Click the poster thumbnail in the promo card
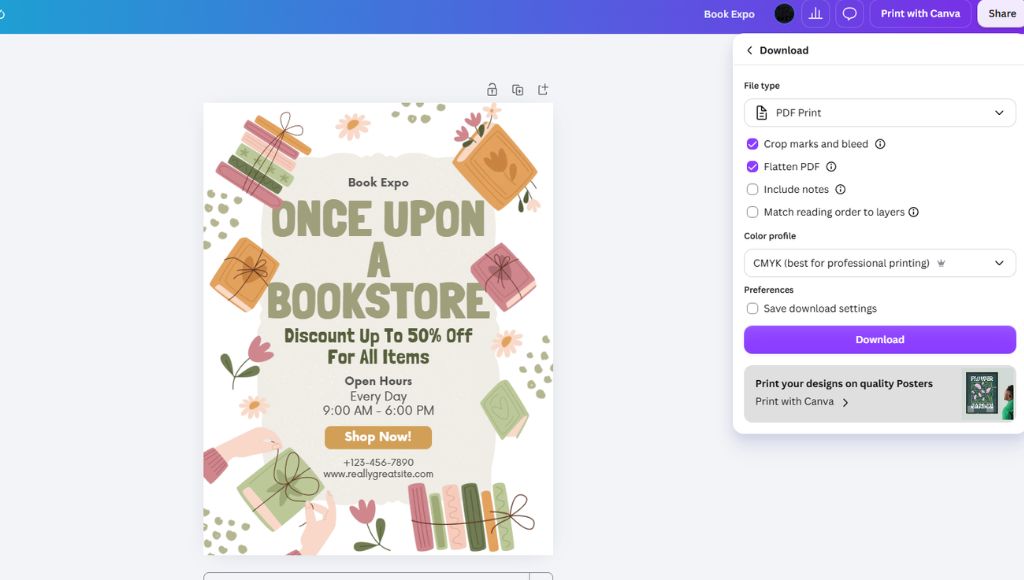 pos(982,393)
